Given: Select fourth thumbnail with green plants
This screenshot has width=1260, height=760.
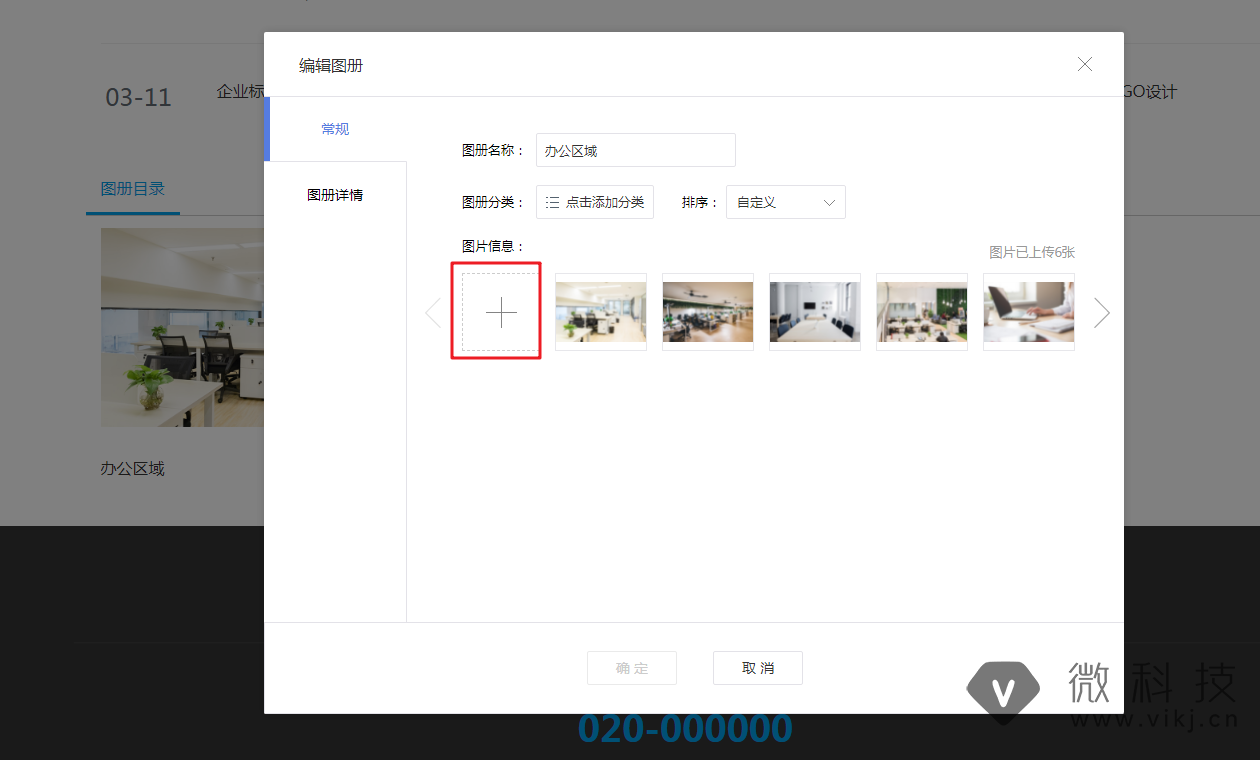Looking at the screenshot, I should click(x=922, y=312).
